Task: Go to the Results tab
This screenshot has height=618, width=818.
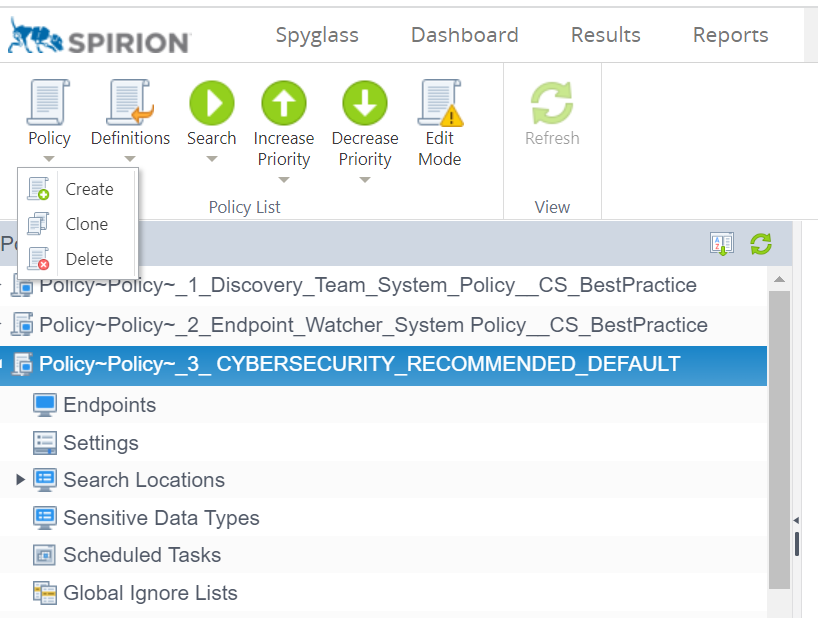Action: point(606,35)
